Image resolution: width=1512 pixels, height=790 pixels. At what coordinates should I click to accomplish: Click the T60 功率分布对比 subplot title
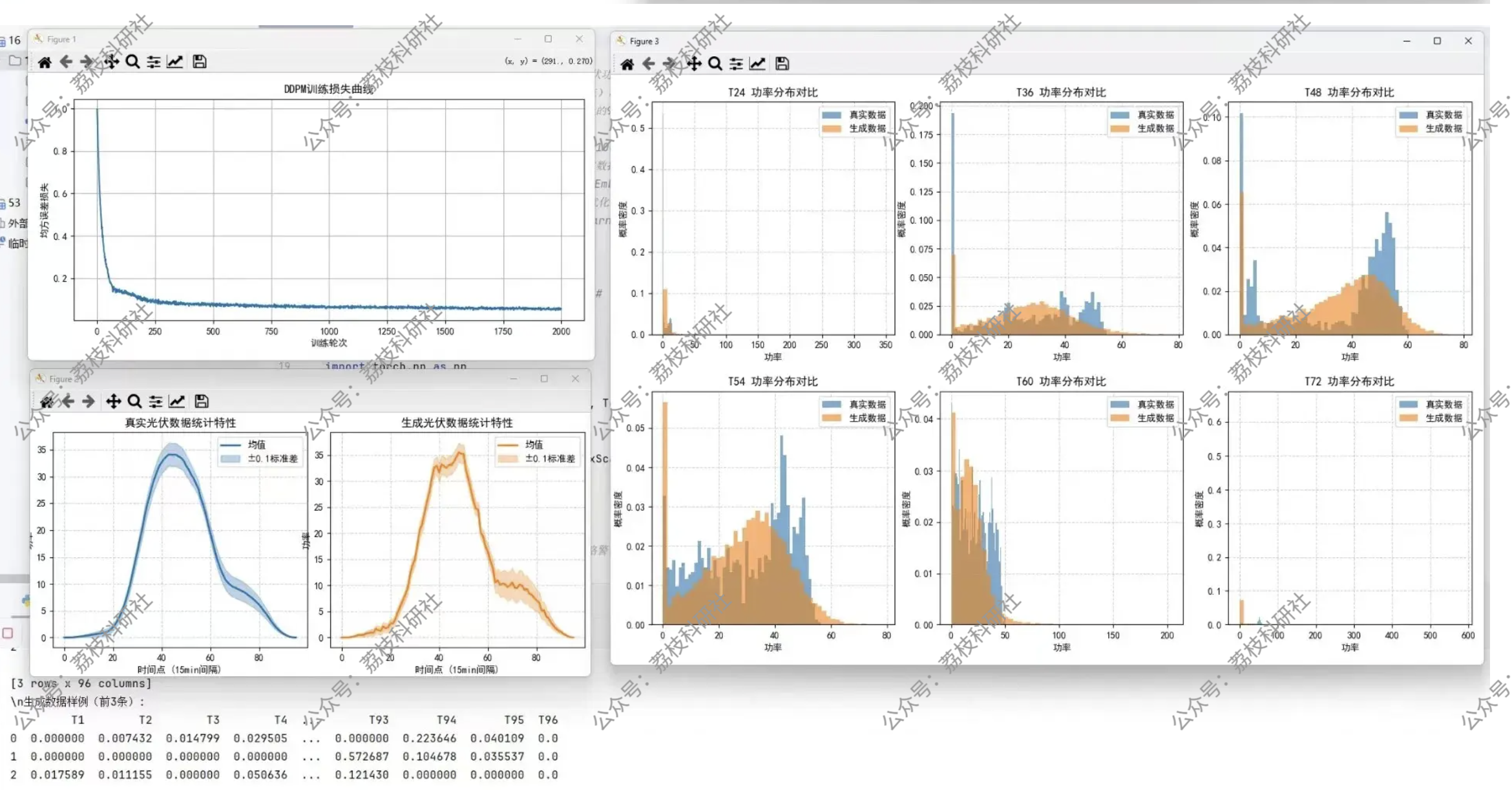pos(1061,381)
